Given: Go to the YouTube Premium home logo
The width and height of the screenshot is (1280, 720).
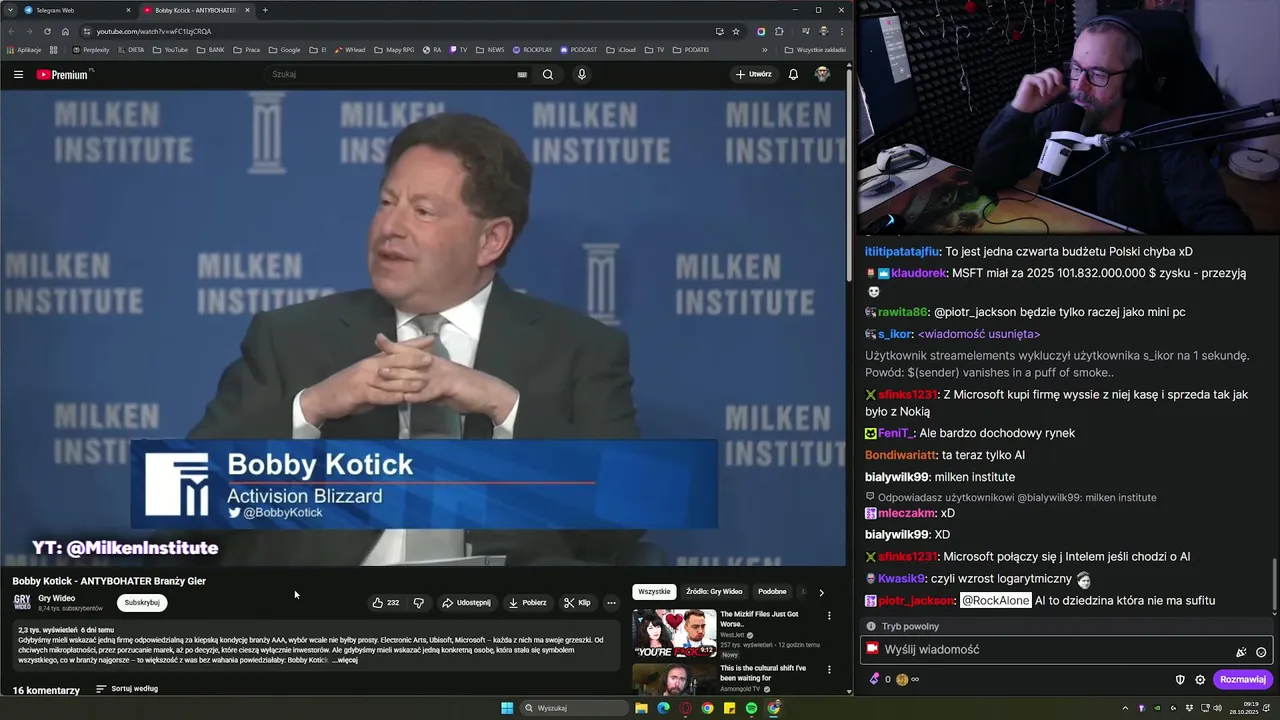Looking at the screenshot, I should click(x=62, y=74).
